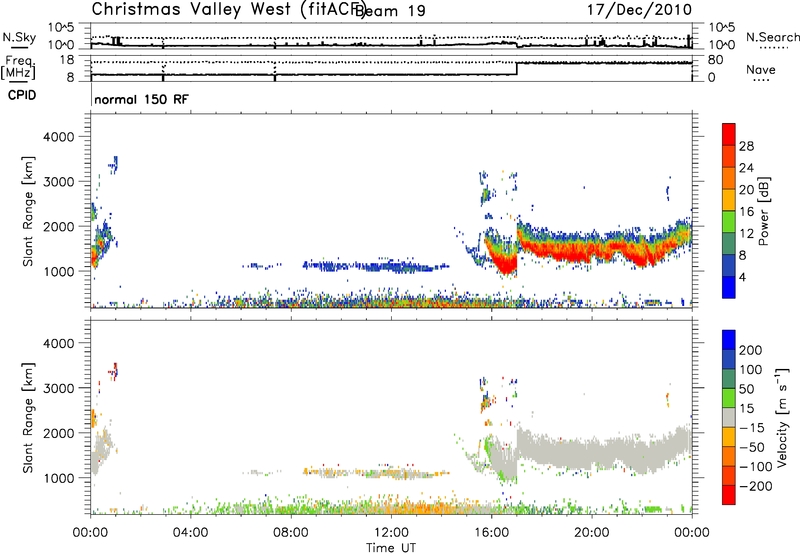The image size is (800, 554).
Task: Click the '16:00' time tick label
Action: click(491, 533)
